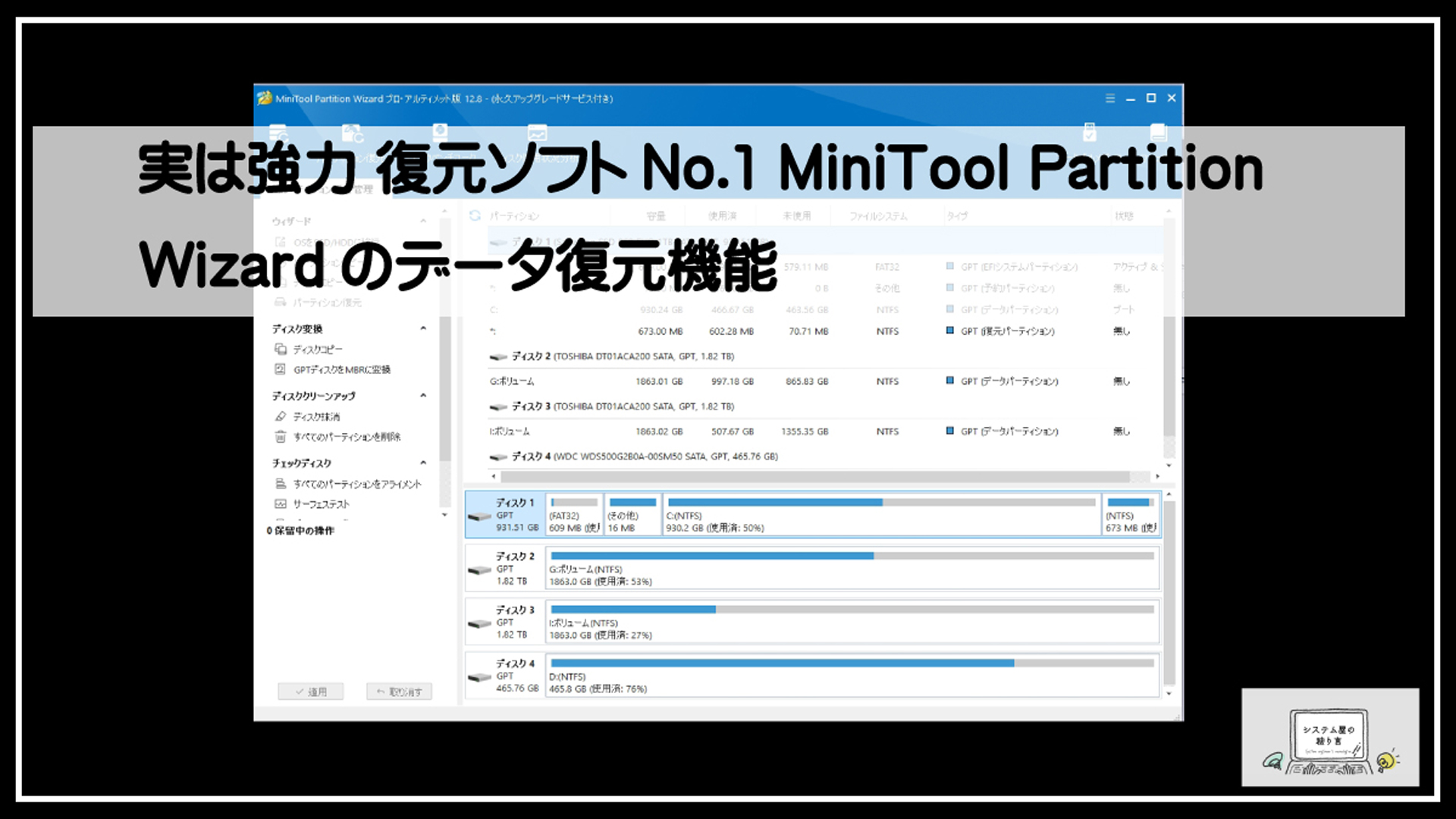Run サーフェステスト from the sidebar
1456x819 pixels.
click(x=322, y=504)
